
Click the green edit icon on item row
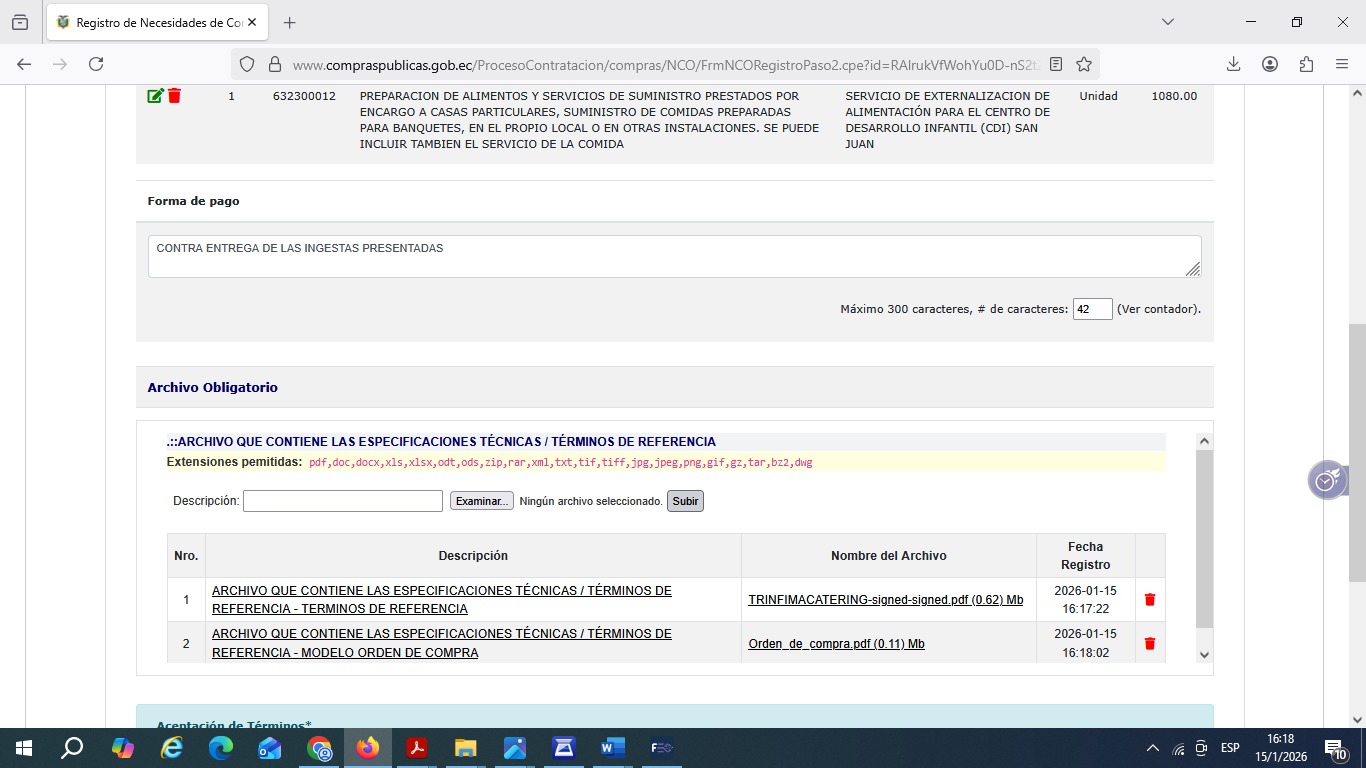155,96
